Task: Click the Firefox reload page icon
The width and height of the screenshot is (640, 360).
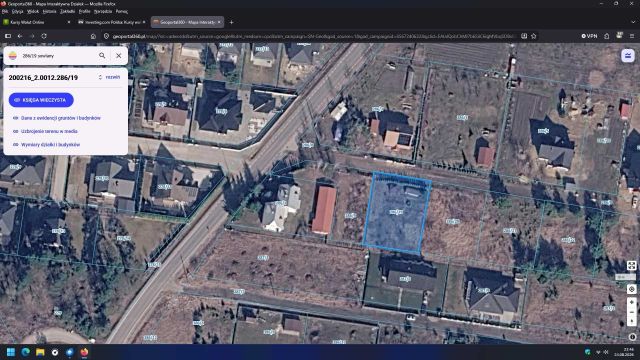Action: point(44,36)
